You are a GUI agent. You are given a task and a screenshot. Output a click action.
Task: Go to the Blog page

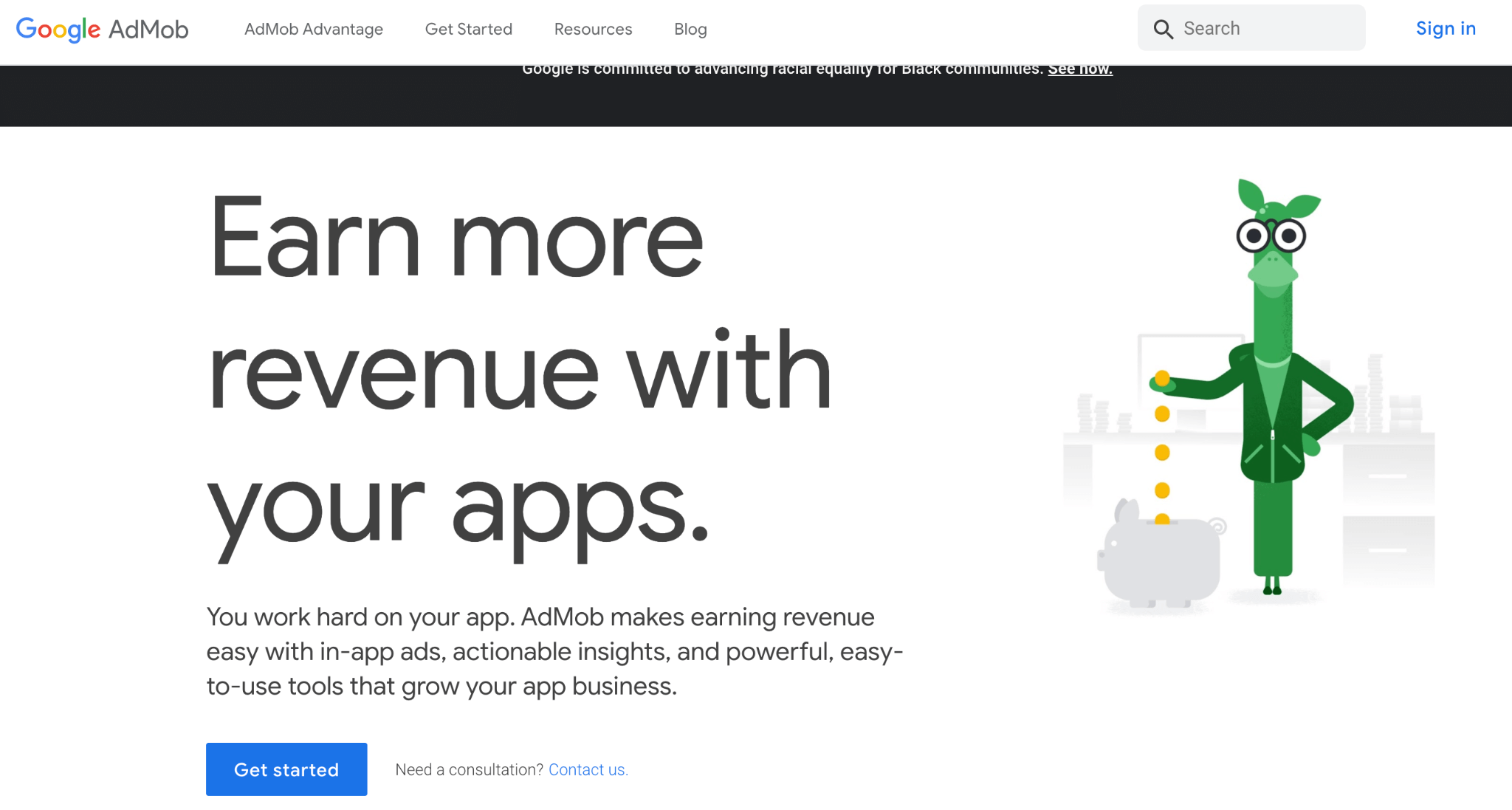click(x=690, y=29)
